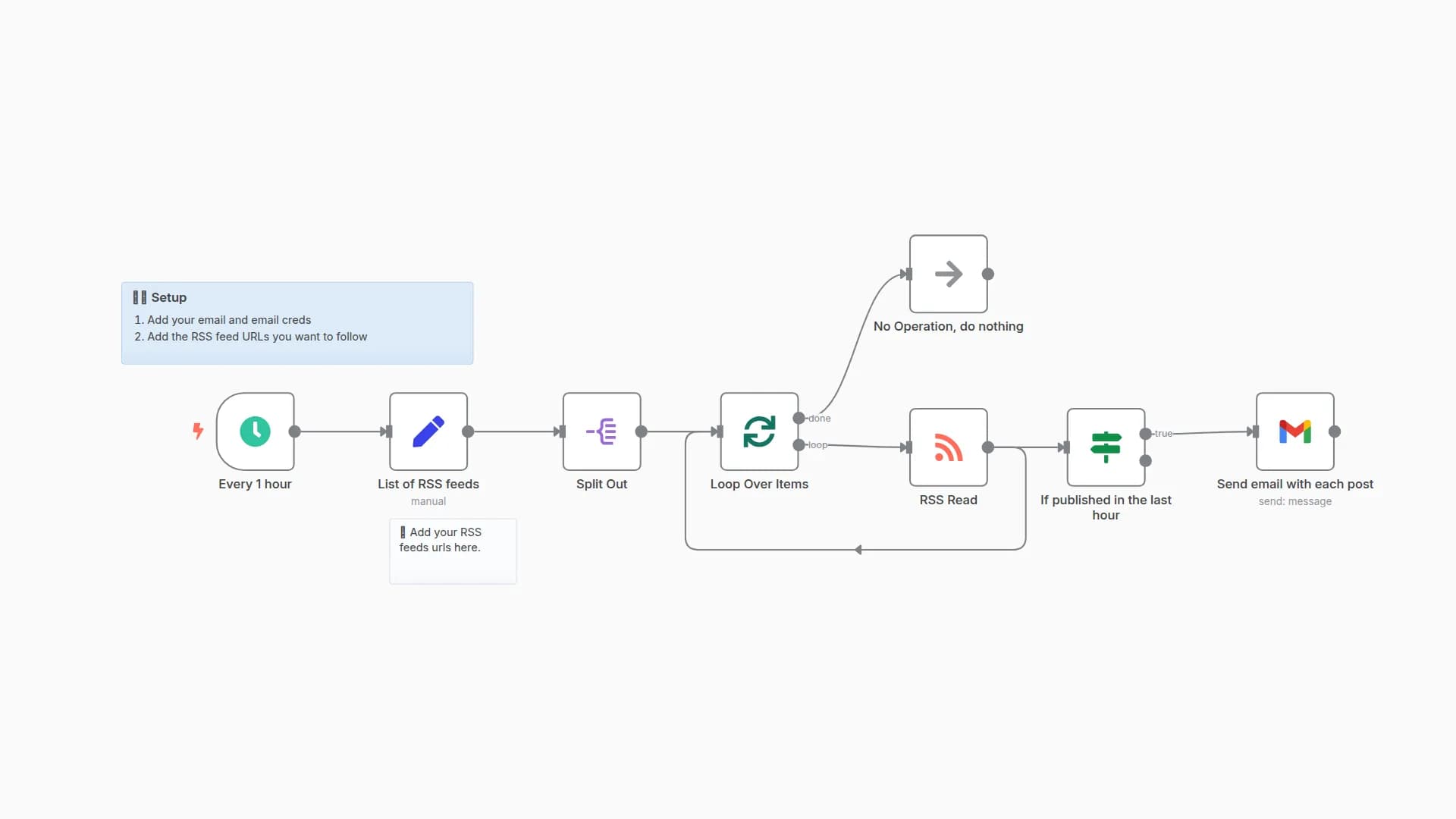Select the No Operation arrow node

click(949, 274)
